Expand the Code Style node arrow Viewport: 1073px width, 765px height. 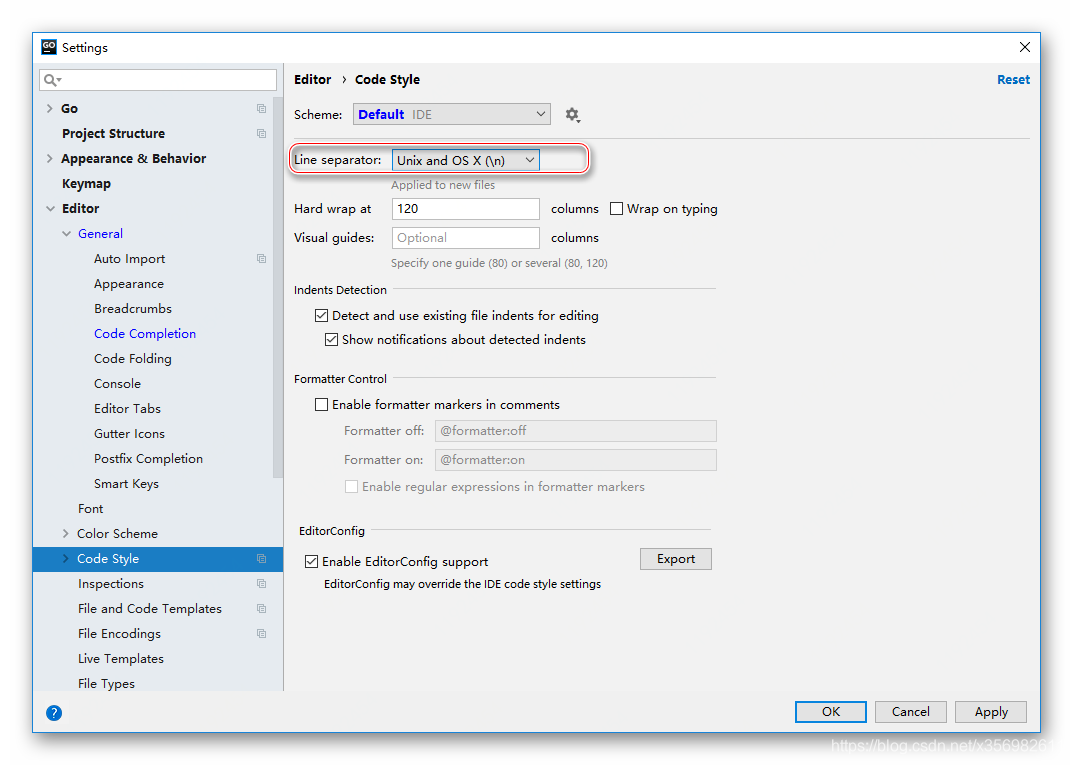66,558
